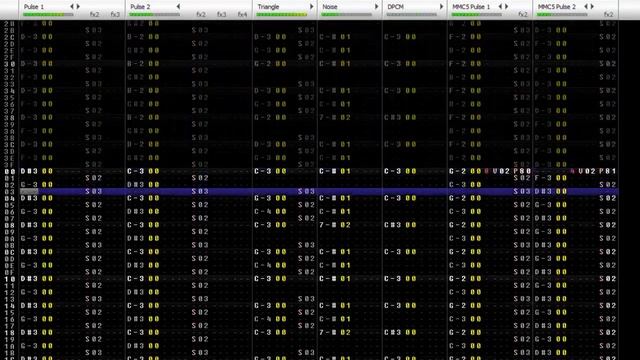This screenshot has width=640, height=360.
Task: Select the C#3 sample on row 18 in DPCM
Action: pos(393,333)
